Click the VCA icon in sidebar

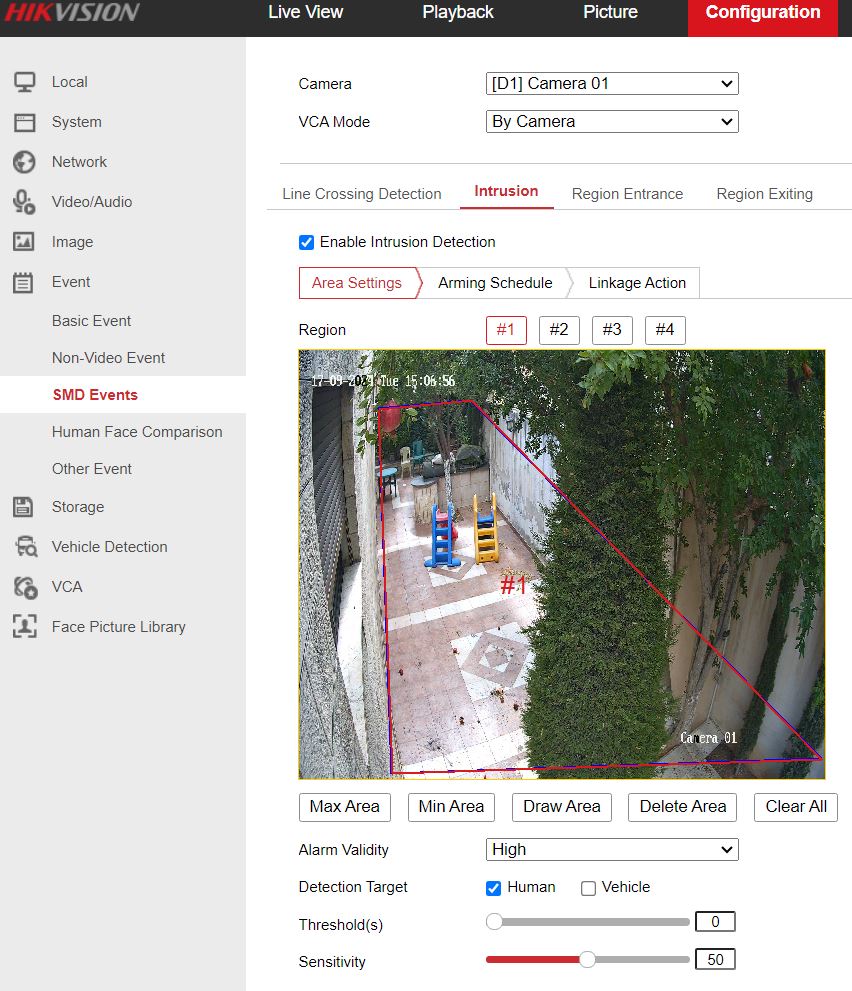[24, 587]
